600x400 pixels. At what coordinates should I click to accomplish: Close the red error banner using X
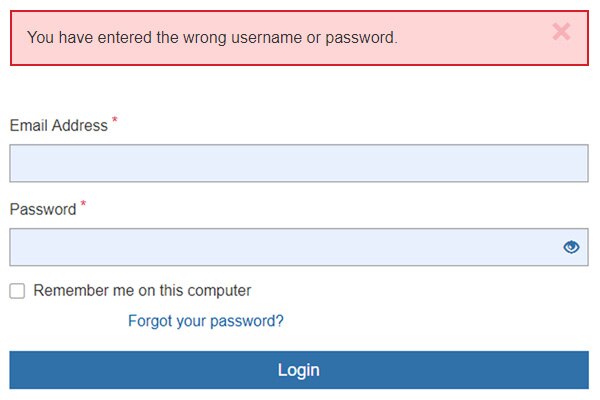561,32
